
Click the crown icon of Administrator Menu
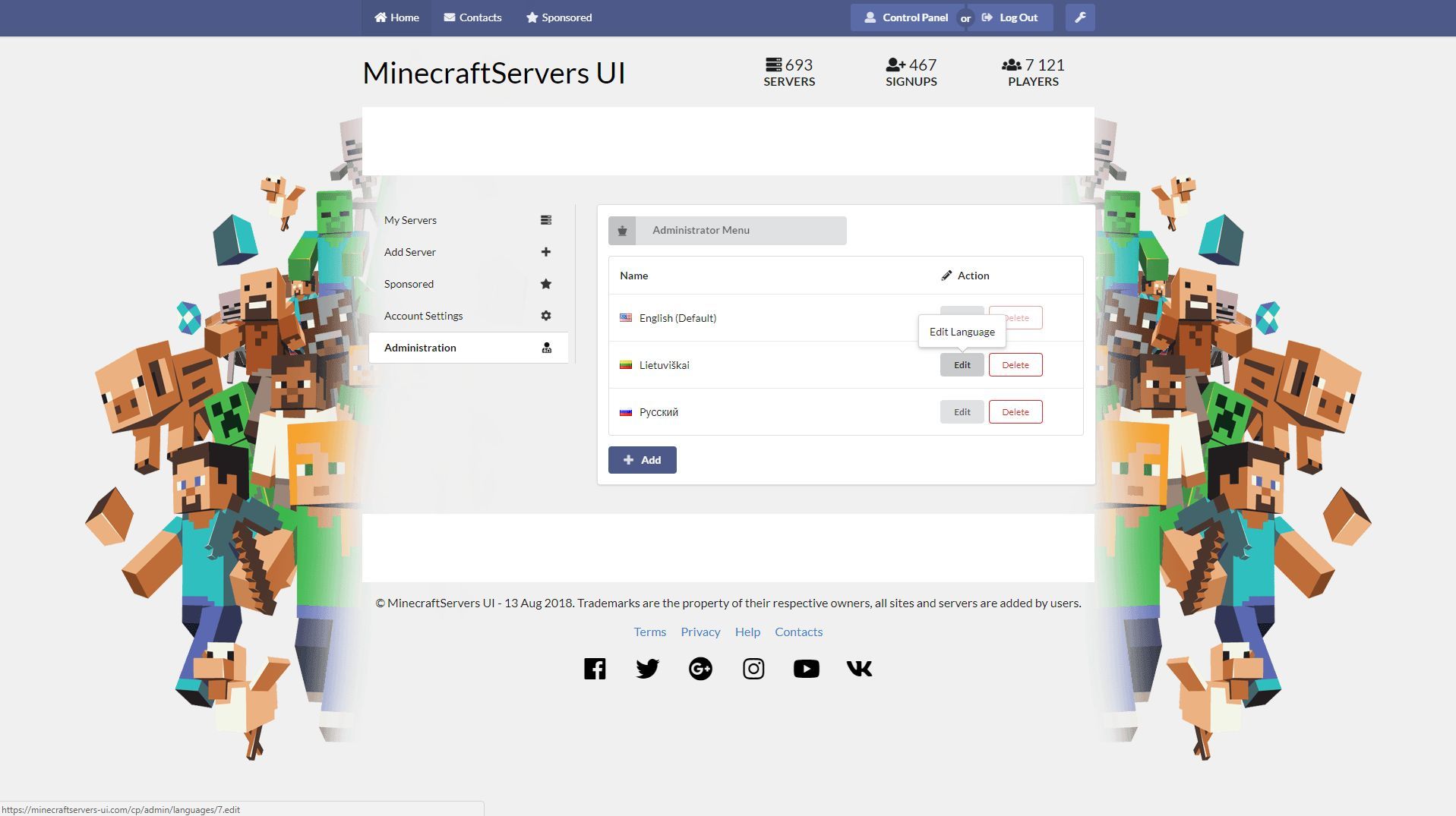[x=622, y=231]
